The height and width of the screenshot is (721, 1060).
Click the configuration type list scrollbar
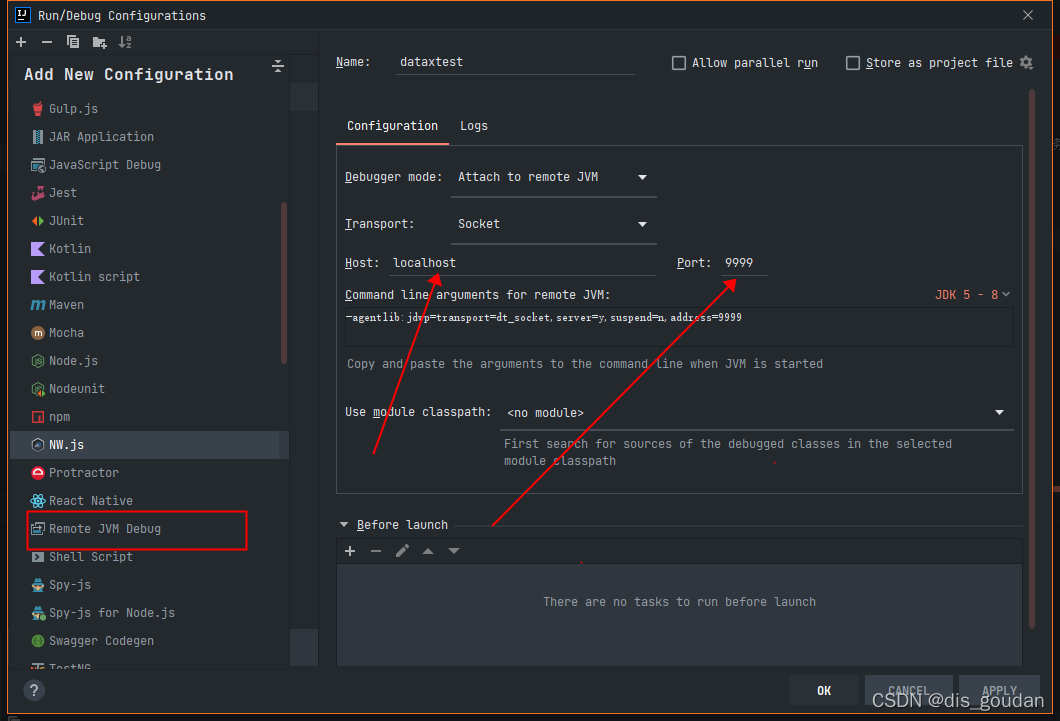pyautogui.click(x=284, y=282)
